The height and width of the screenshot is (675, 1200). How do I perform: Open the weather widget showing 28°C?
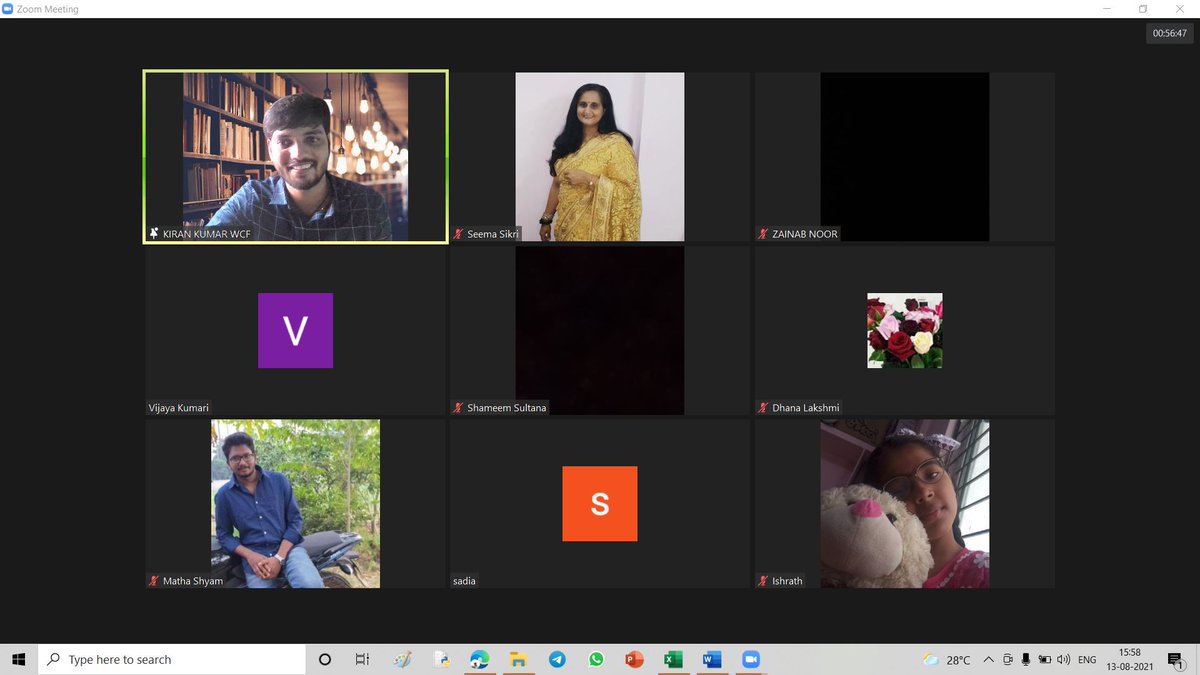pyautogui.click(x=946, y=659)
